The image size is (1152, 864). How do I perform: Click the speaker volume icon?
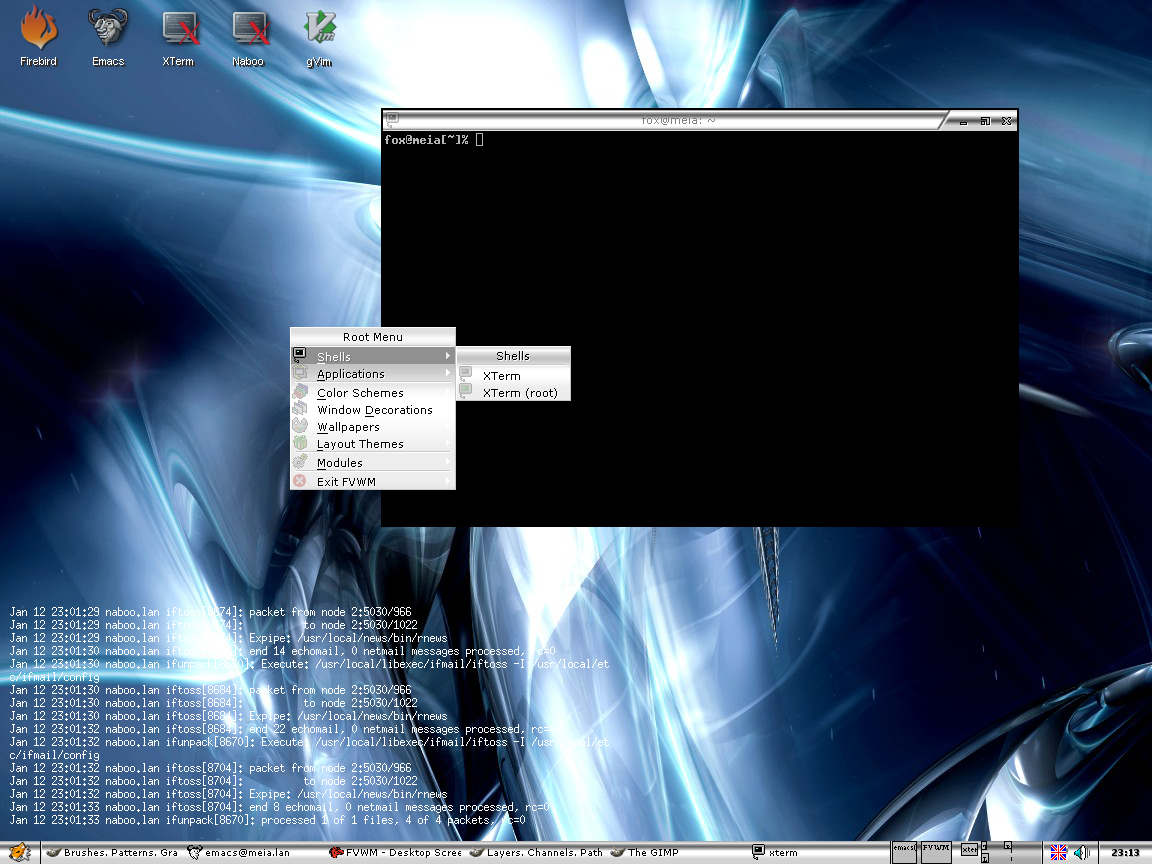[1081, 852]
